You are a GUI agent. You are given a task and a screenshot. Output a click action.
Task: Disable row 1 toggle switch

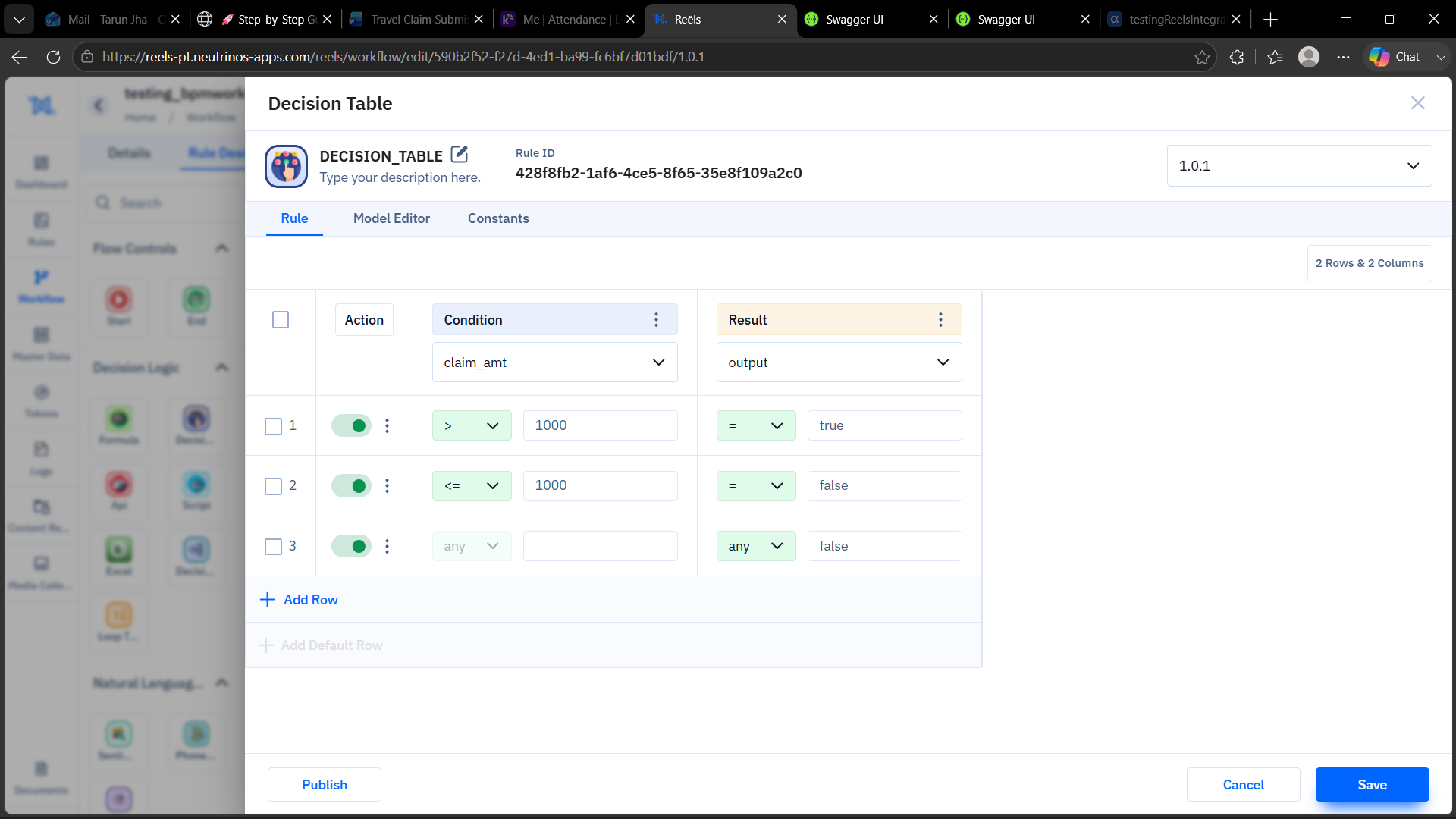tap(351, 425)
